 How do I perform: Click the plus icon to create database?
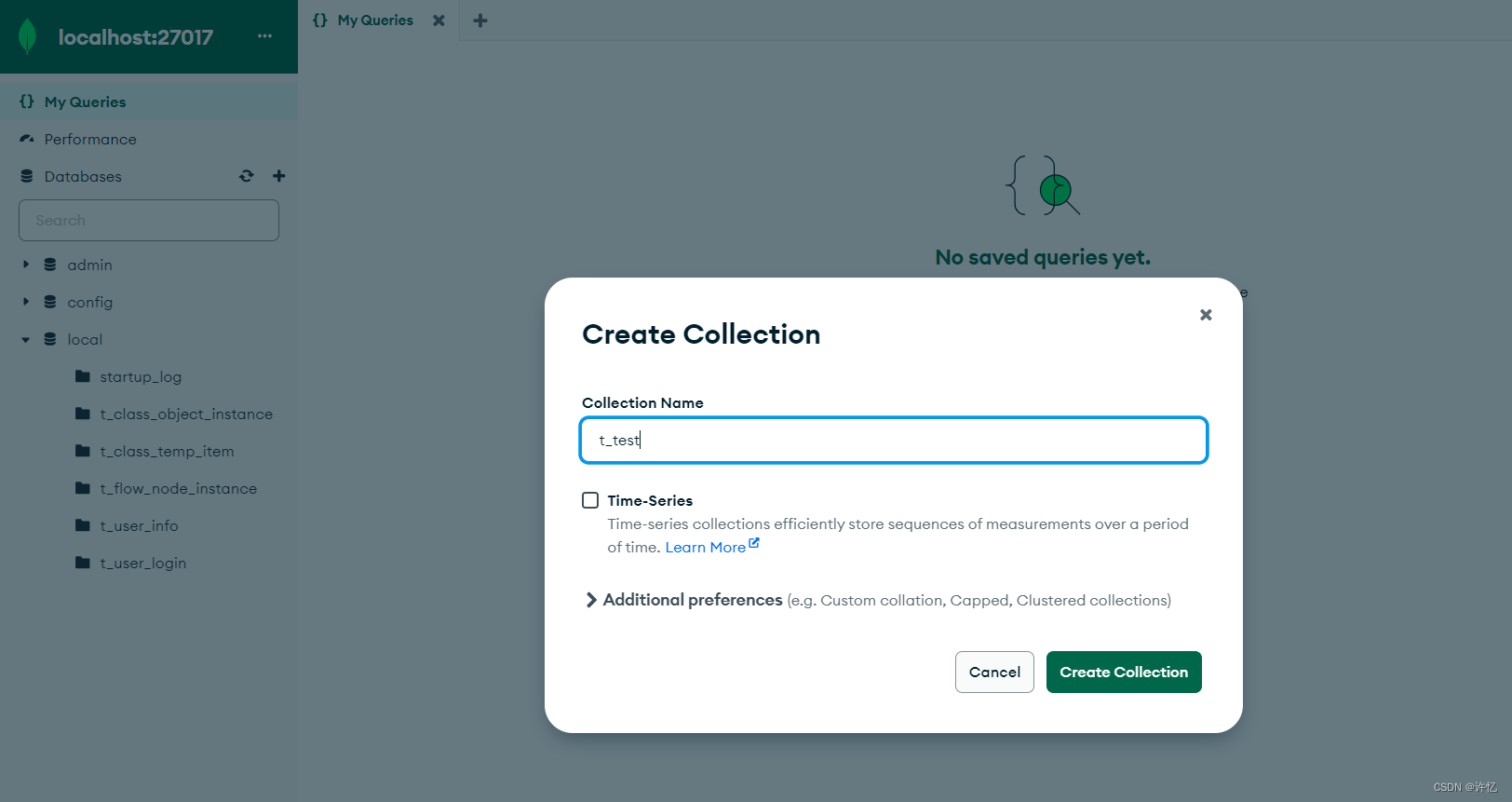tap(279, 176)
